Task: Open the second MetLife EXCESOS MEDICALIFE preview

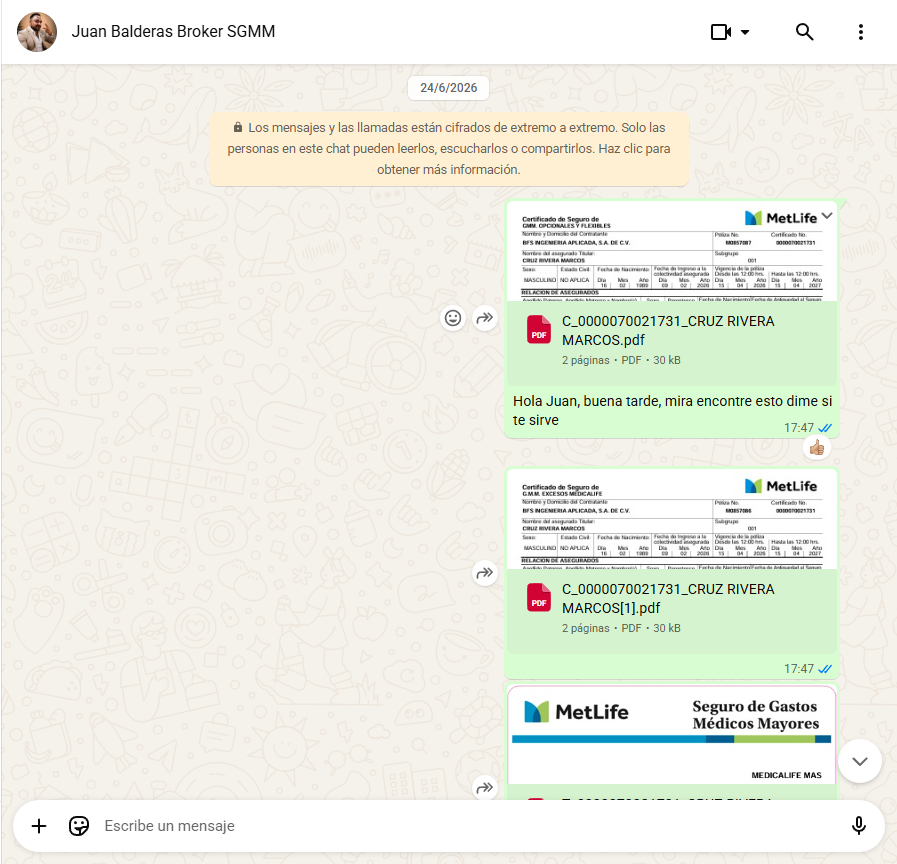Action: tap(672, 520)
